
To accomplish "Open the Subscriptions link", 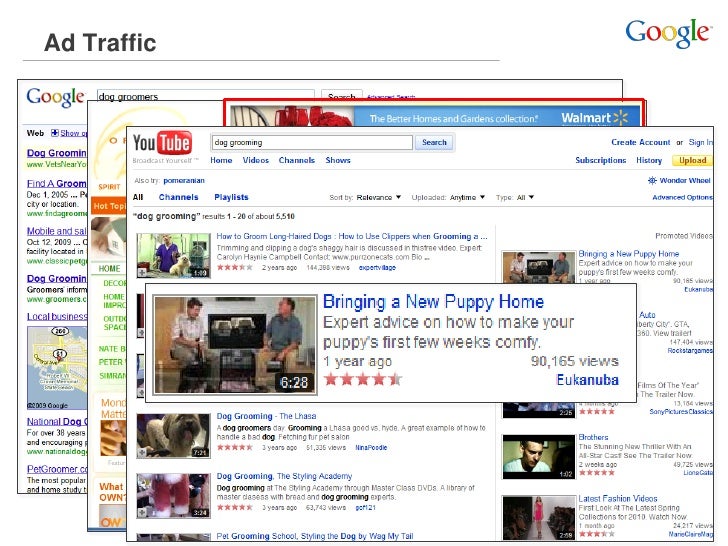I will click(x=600, y=160).
